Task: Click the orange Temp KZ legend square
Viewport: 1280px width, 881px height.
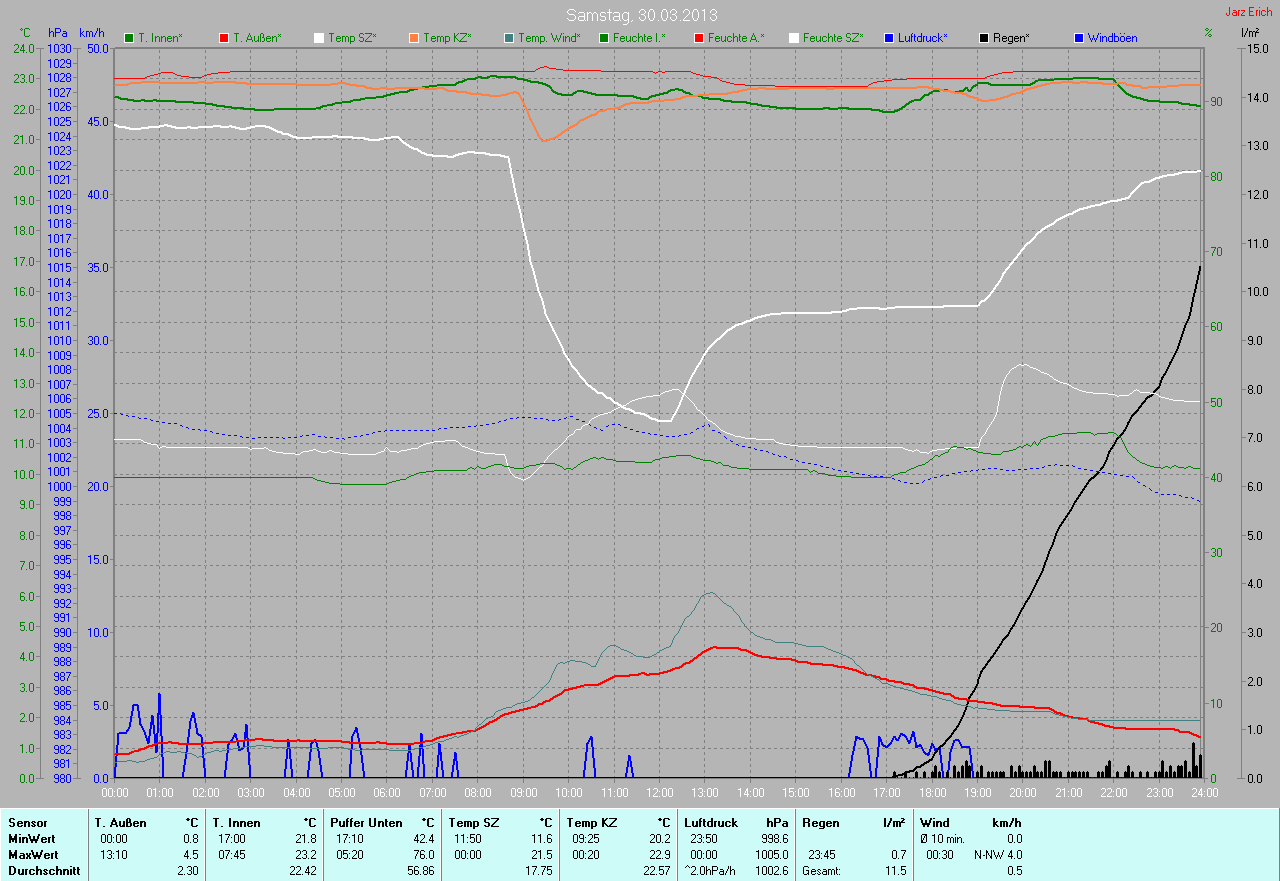Action: click(414, 38)
